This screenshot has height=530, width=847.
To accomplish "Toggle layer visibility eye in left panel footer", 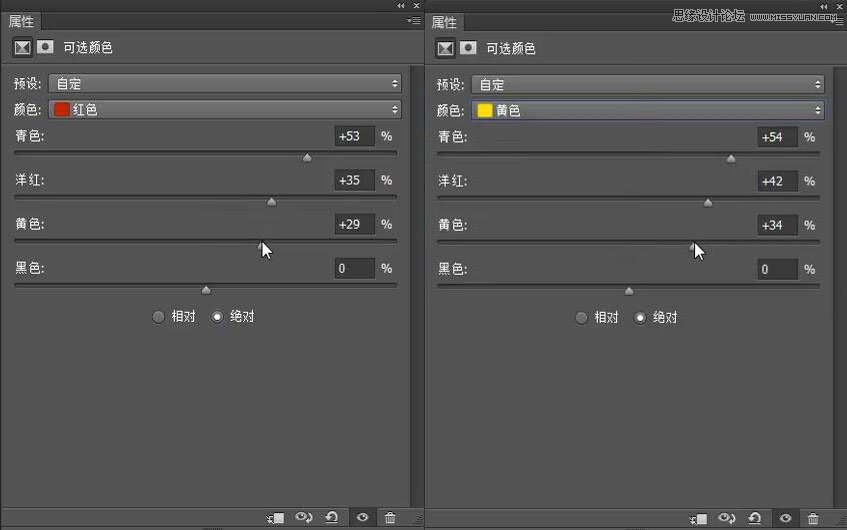I will (x=362, y=518).
